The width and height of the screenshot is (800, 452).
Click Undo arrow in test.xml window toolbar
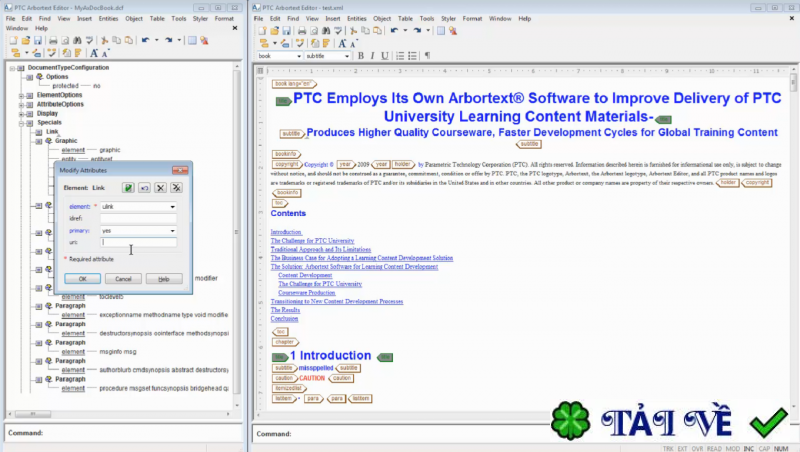point(394,31)
